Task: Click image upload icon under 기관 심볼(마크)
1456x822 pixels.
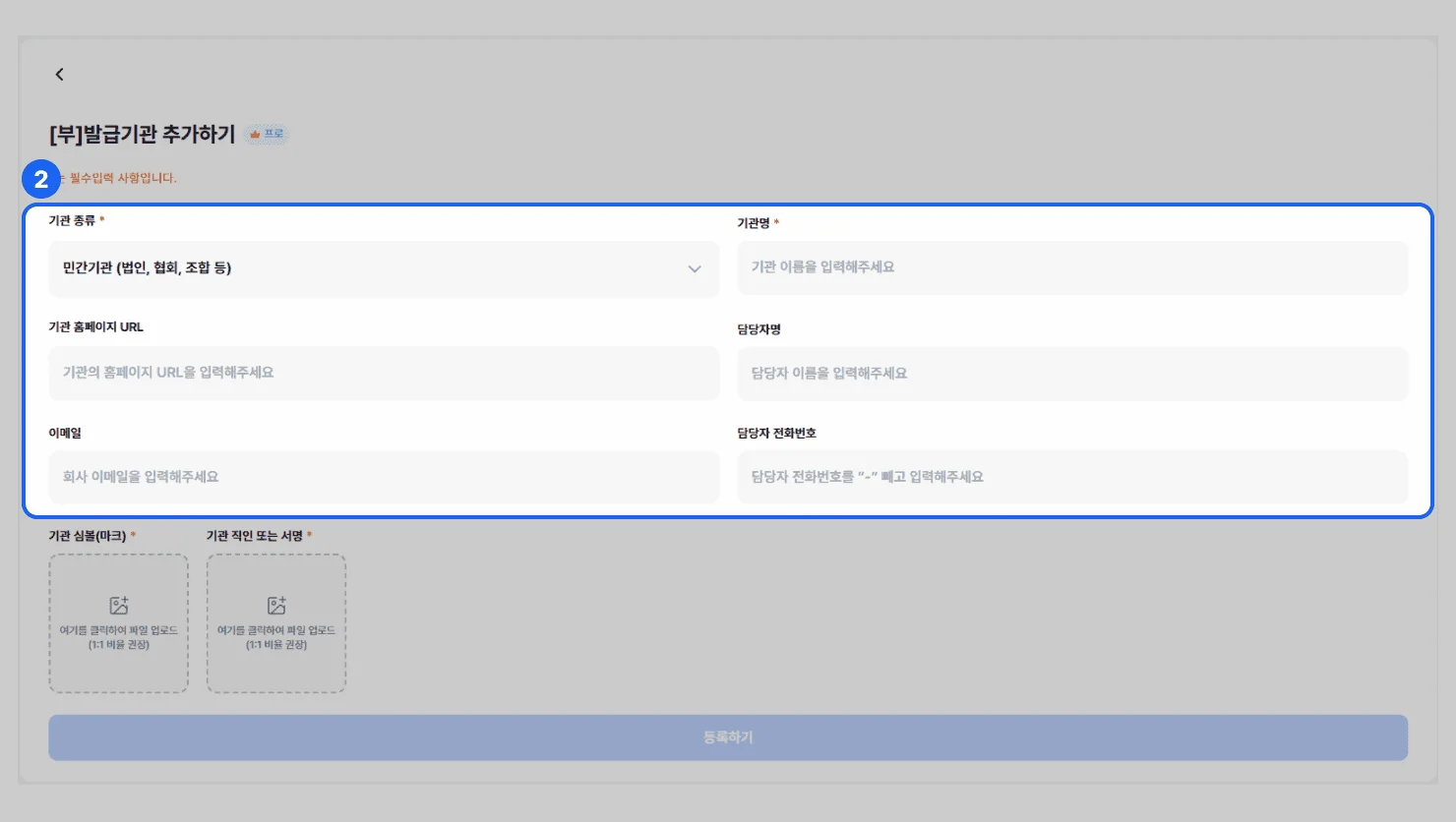Action: (x=119, y=606)
